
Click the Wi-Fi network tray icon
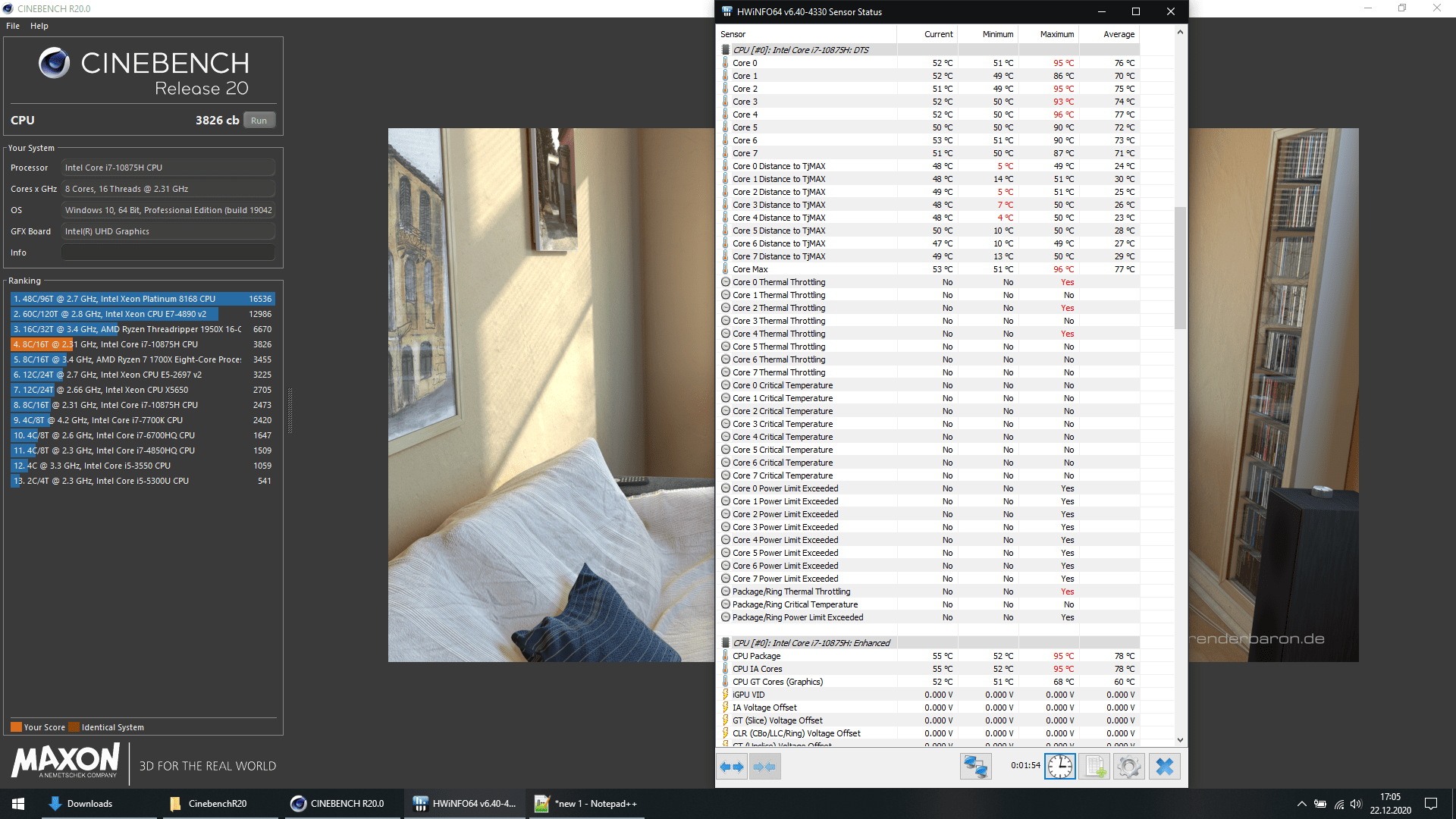click(x=1339, y=804)
